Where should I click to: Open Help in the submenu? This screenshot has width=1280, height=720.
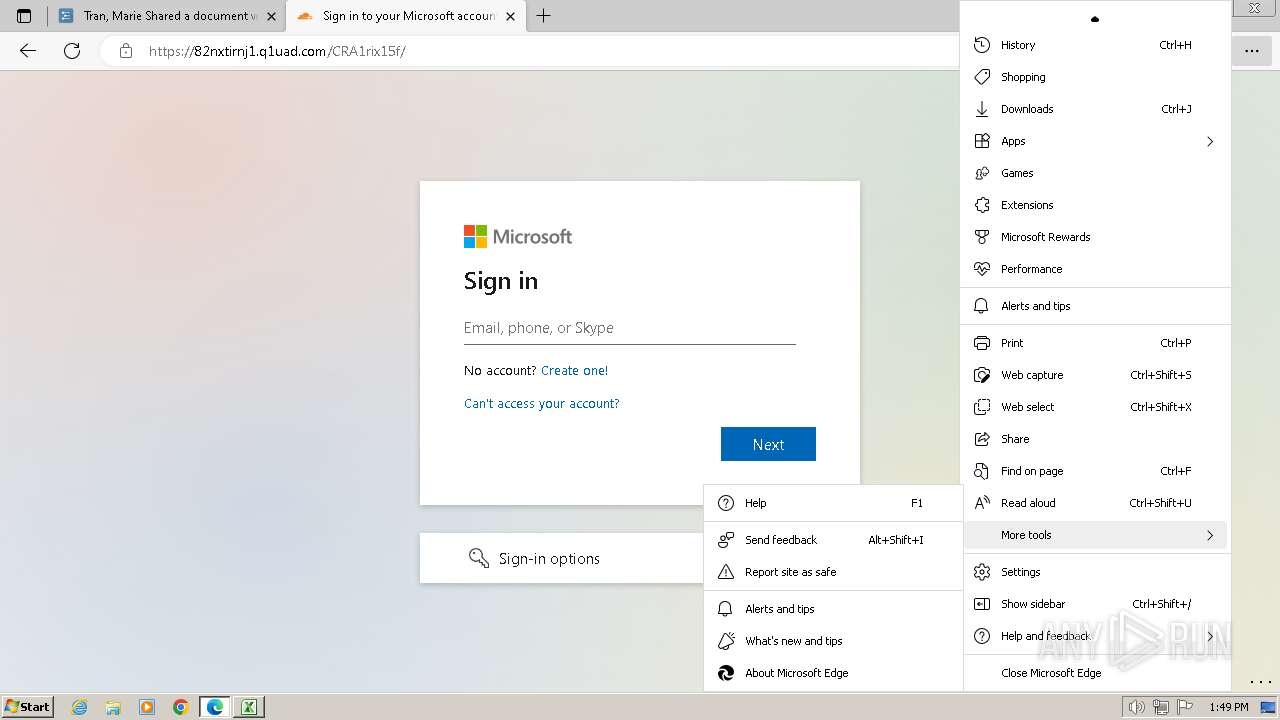(x=833, y=503)
